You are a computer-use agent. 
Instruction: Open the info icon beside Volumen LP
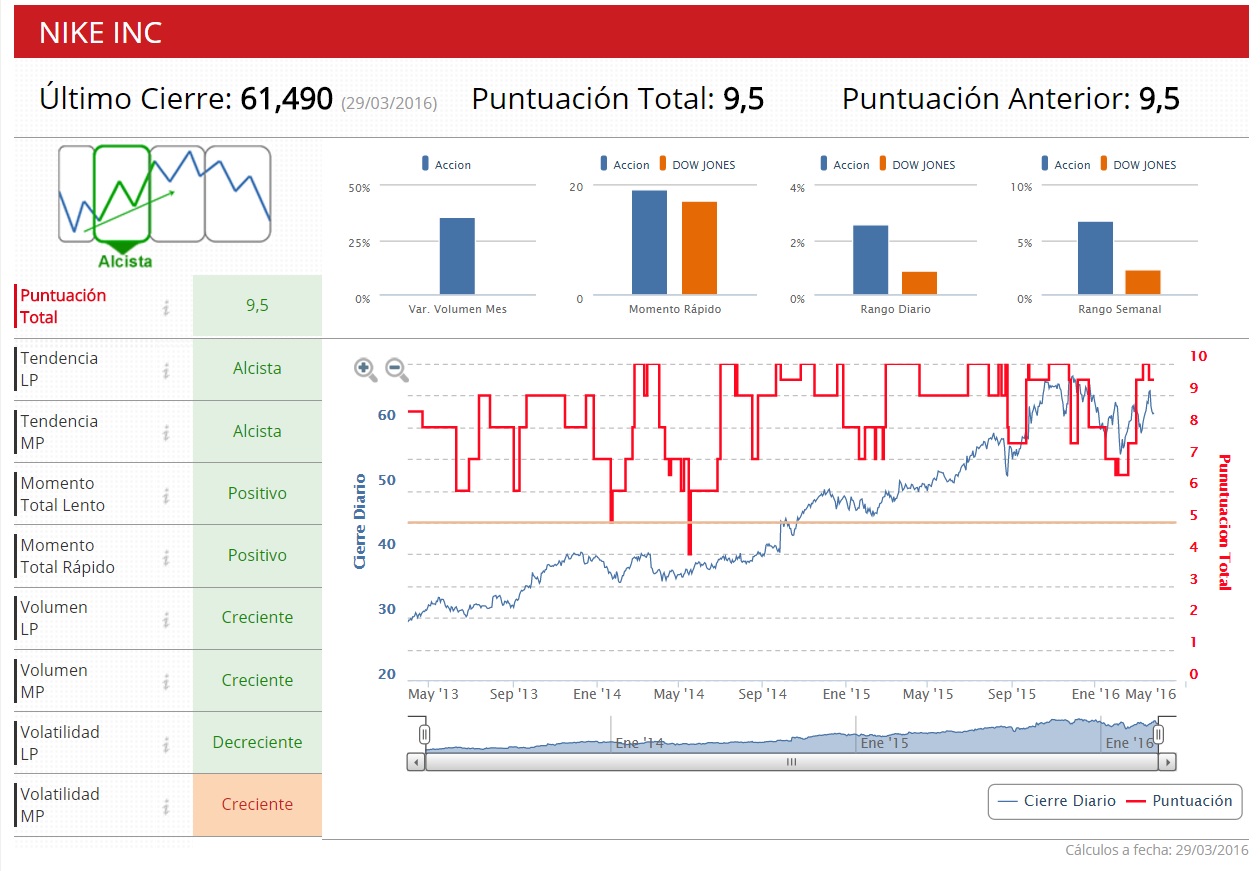coord(166,618)
